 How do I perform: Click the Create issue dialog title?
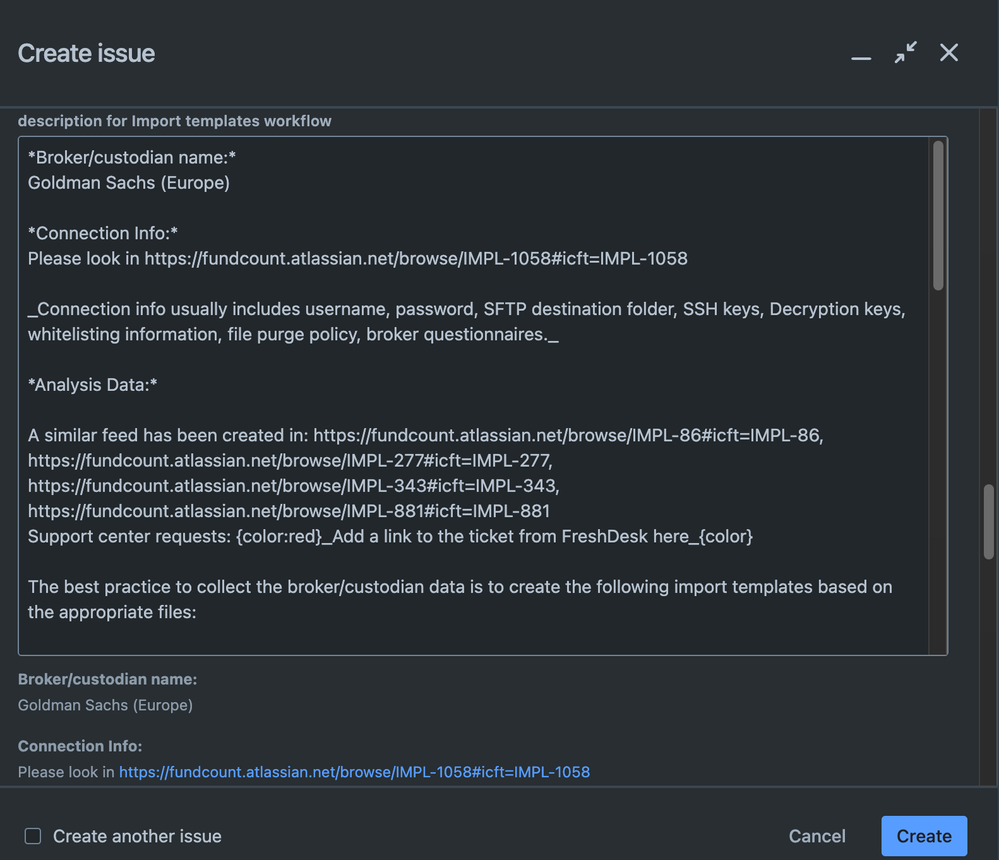87,53
